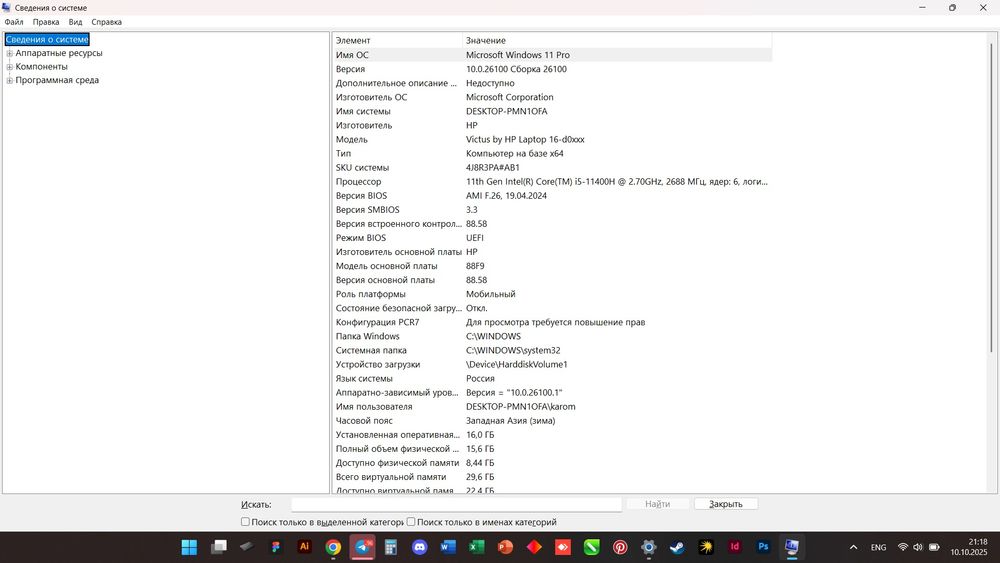Click the Victus by HP Laptop model value

click(x=525, y=139)
